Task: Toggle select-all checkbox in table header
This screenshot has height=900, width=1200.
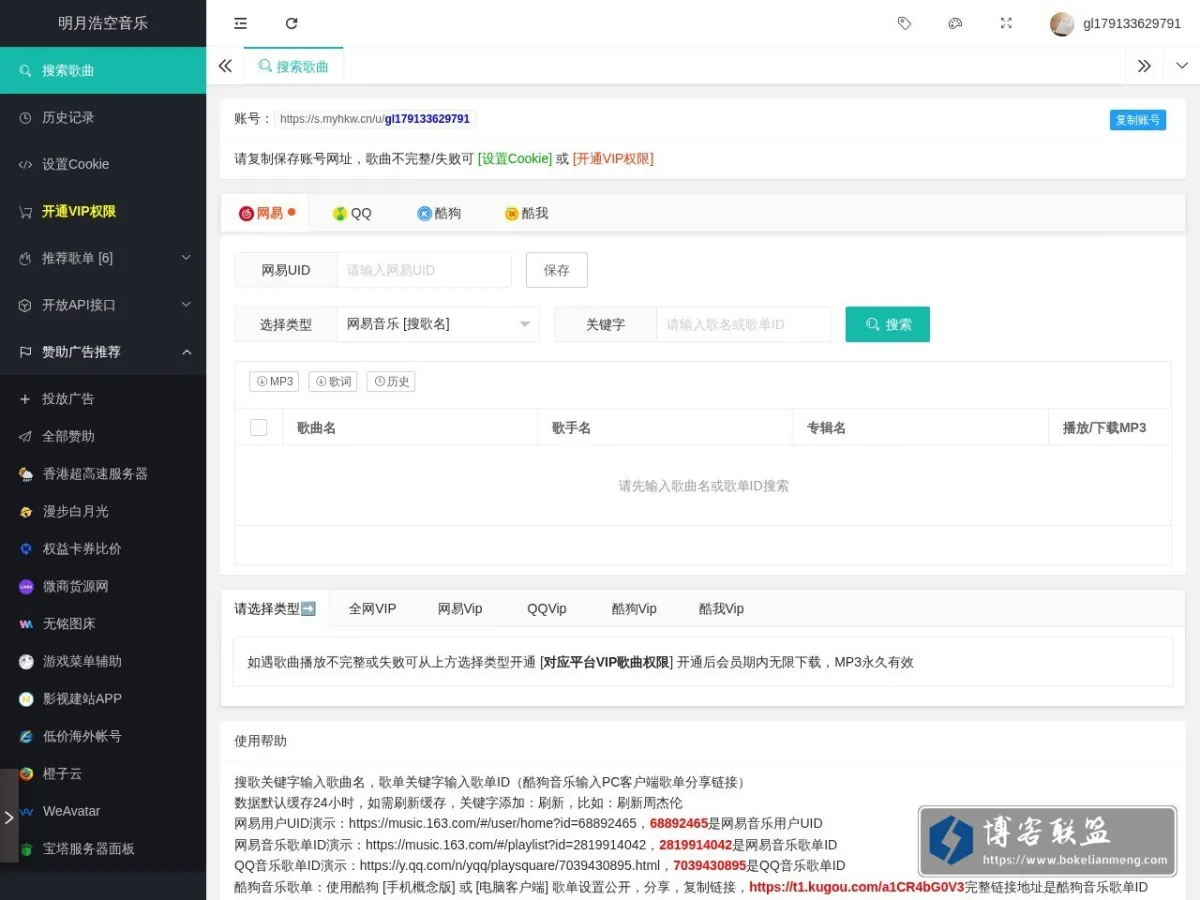Action: [x=258, y=427]
